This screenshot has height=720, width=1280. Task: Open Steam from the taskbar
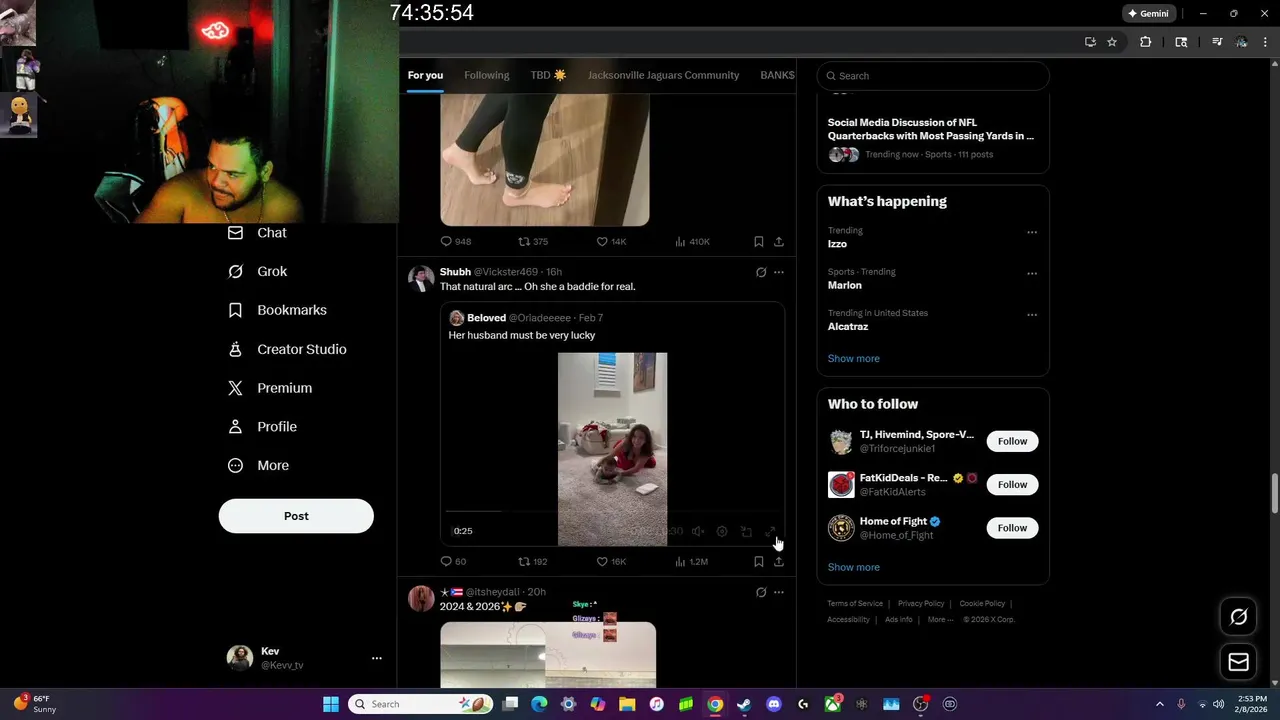[744, 704]
